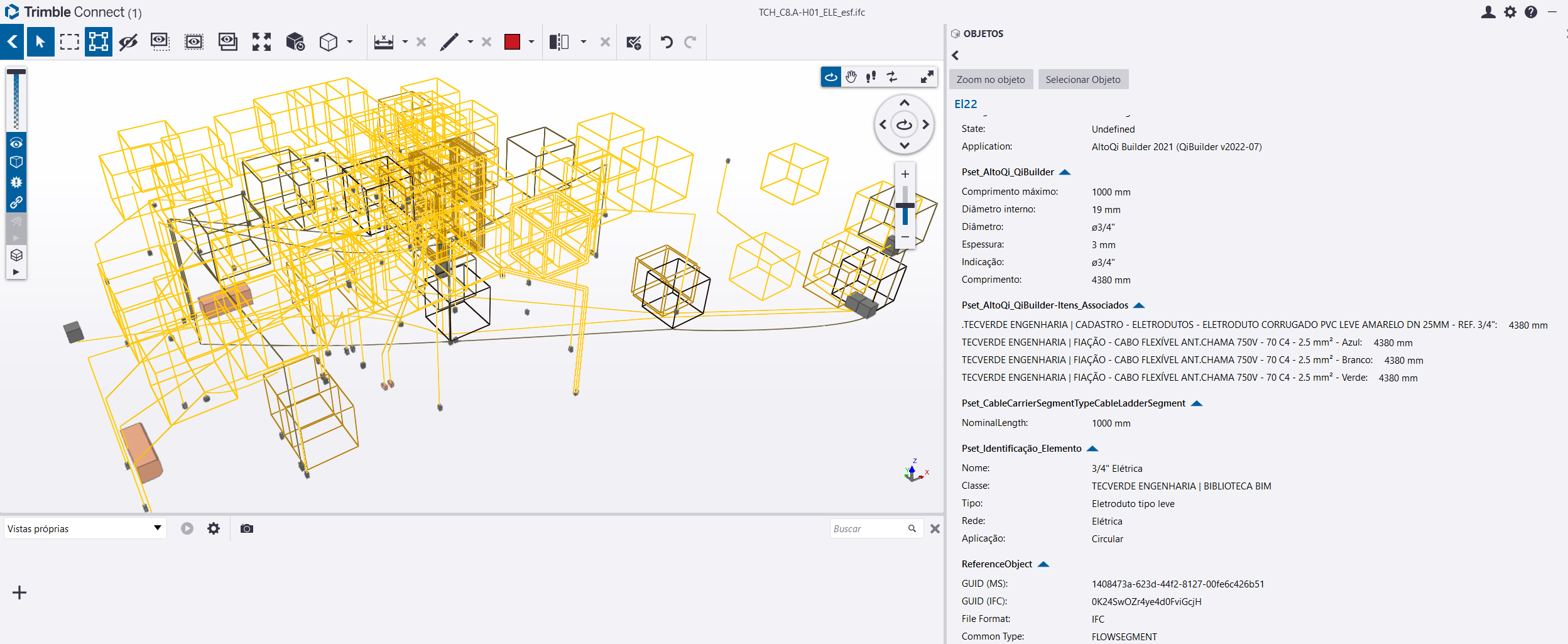
Task: Open the markup color dropdown arrow
Action: 531,42
